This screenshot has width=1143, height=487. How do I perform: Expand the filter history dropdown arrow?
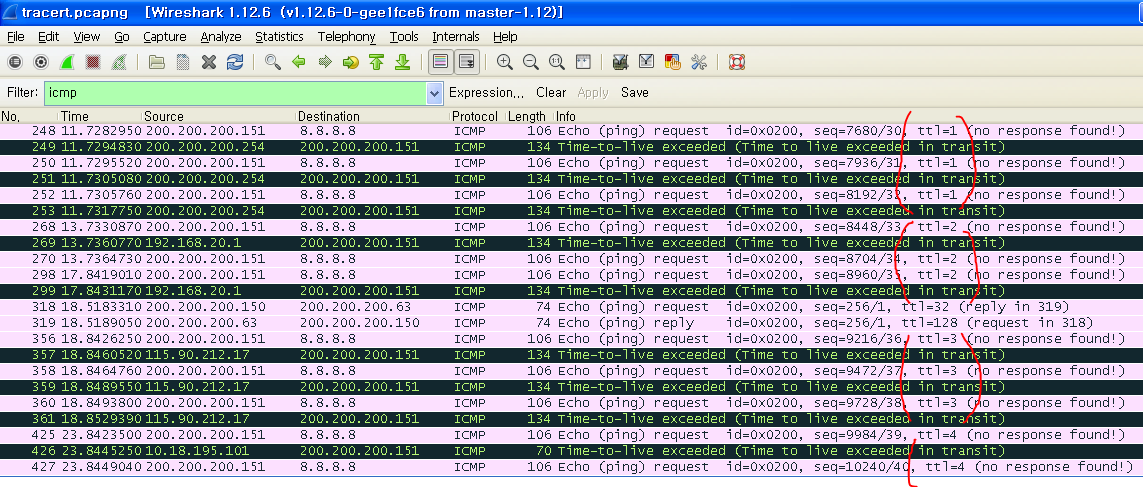(x=435, y=93)
